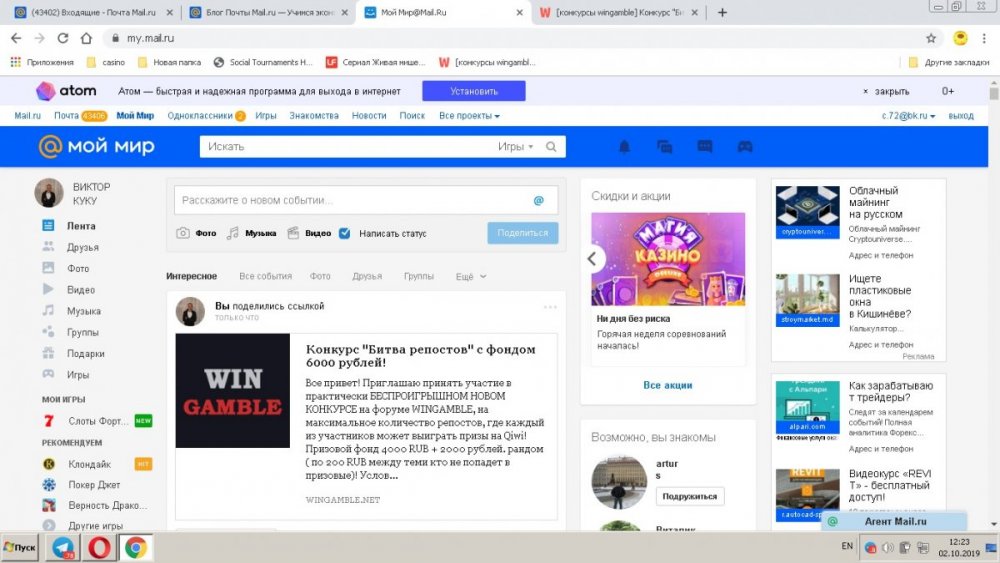Expand the Ещё feed filter dropdown
Screen dimensions: 1000x563
coord(471,276)
